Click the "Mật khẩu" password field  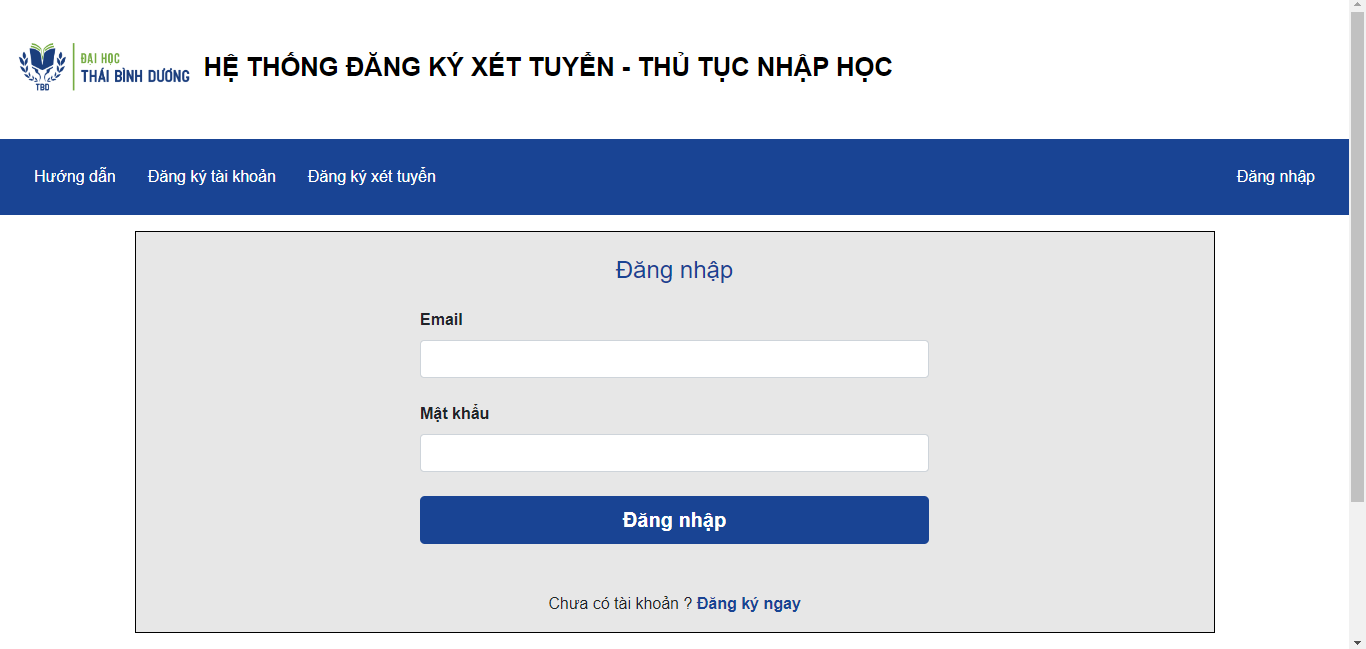pyautogui.click(x=674, y=452)
